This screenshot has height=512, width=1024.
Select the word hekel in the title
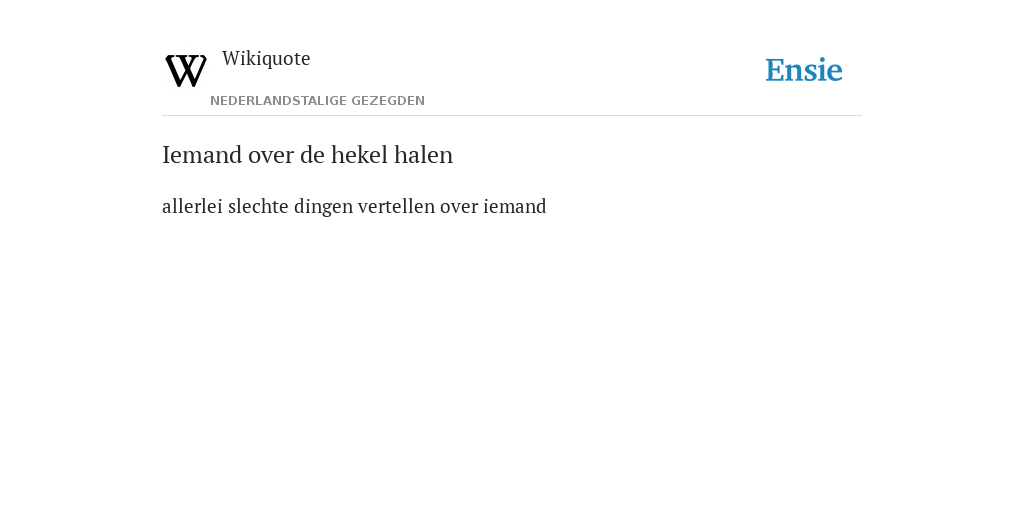pyautogui.click(x=359, y=155)
